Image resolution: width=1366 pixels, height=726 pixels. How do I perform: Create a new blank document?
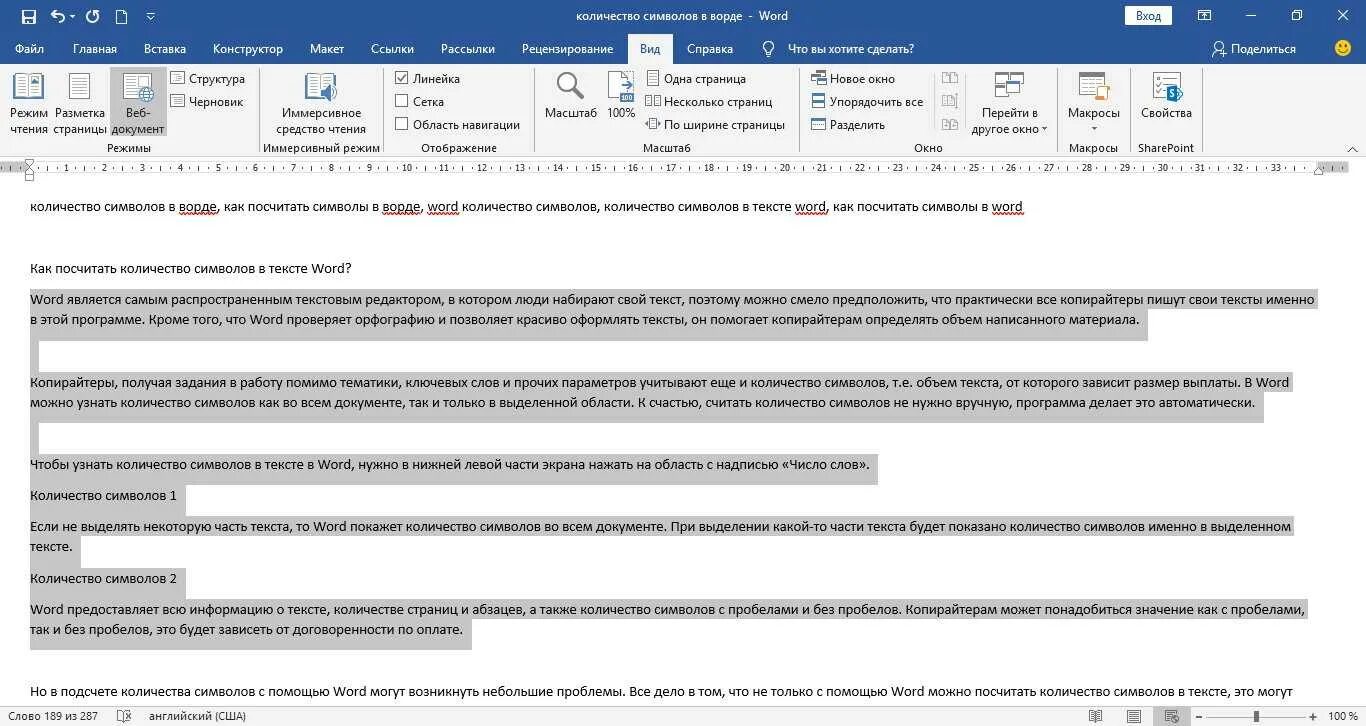click(121, 16)
